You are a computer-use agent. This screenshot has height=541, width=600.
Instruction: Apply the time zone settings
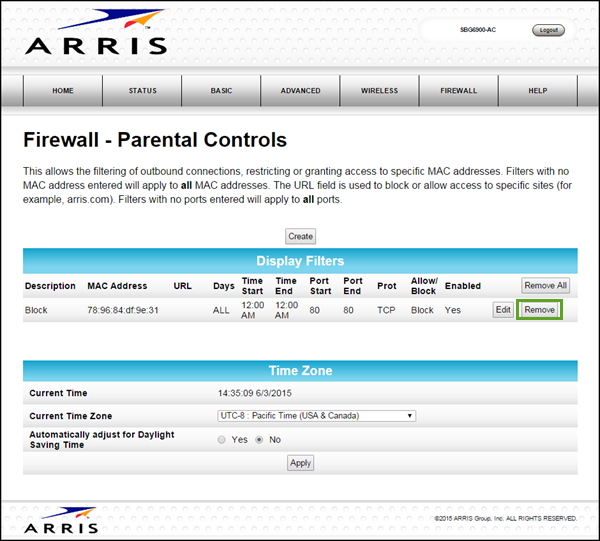tap(300, 463)
